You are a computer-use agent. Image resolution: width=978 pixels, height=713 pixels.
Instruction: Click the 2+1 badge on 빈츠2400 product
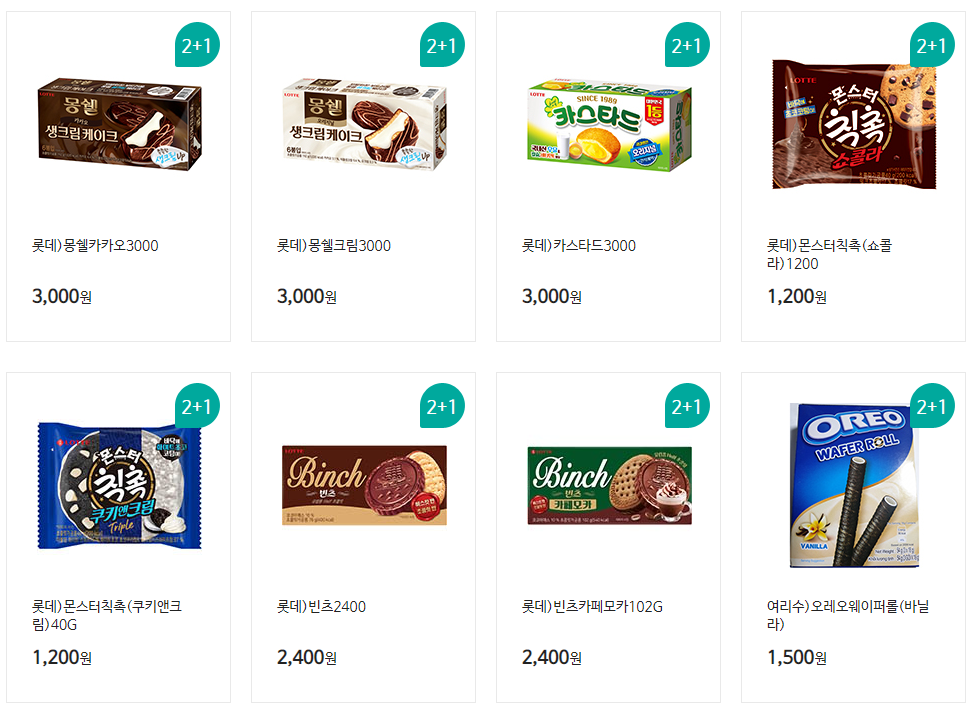[442, 405]
